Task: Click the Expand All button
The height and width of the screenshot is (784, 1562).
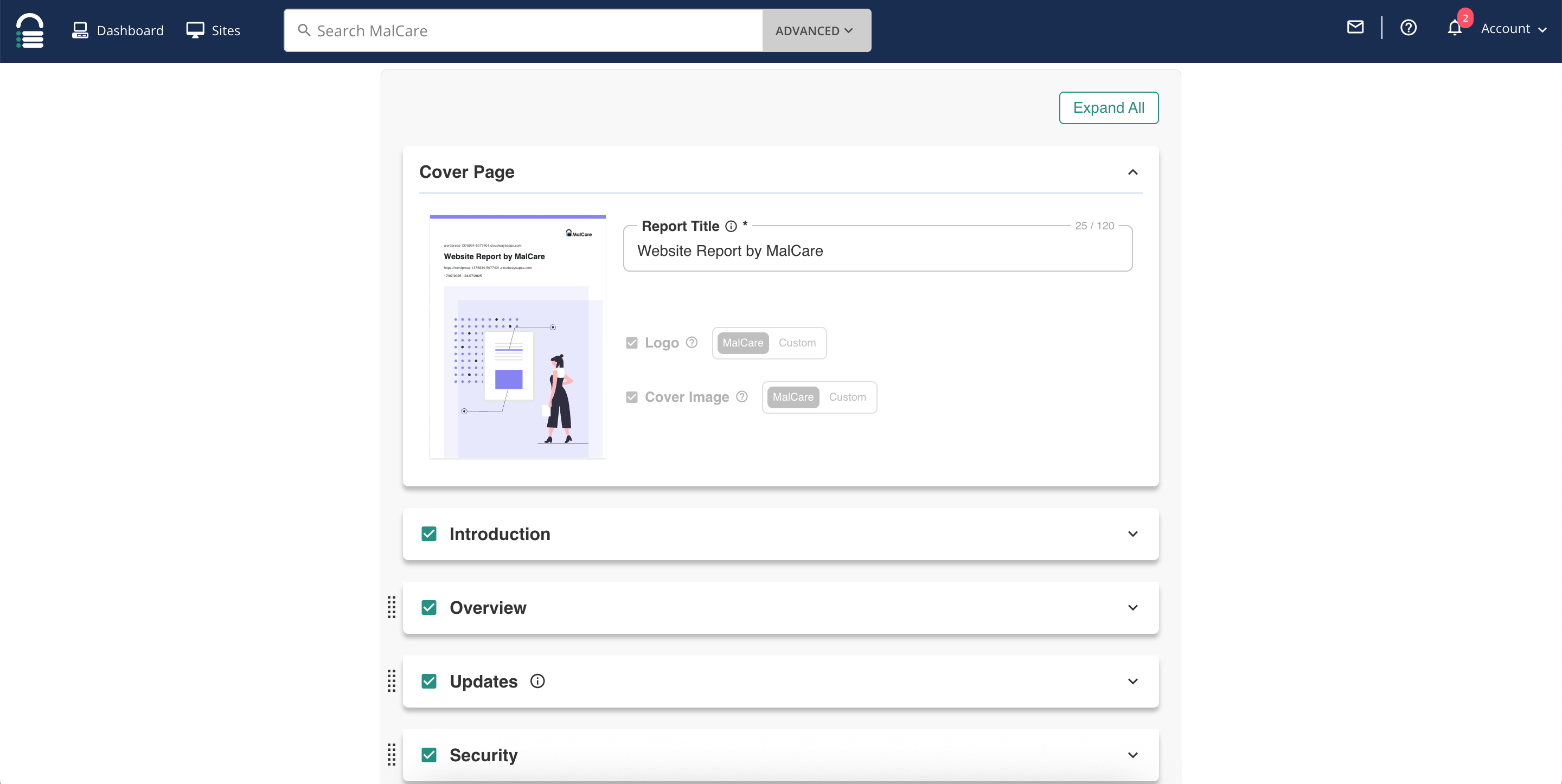Action: [1108, 108]
